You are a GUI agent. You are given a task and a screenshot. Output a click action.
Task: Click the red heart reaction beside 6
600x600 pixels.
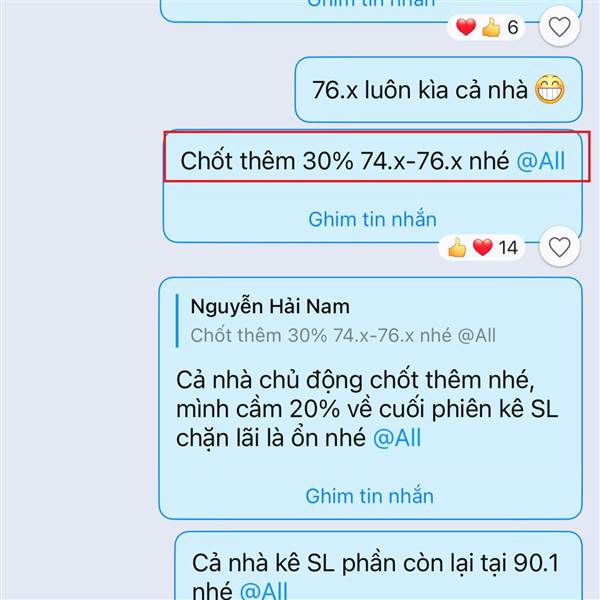[466, 27]
